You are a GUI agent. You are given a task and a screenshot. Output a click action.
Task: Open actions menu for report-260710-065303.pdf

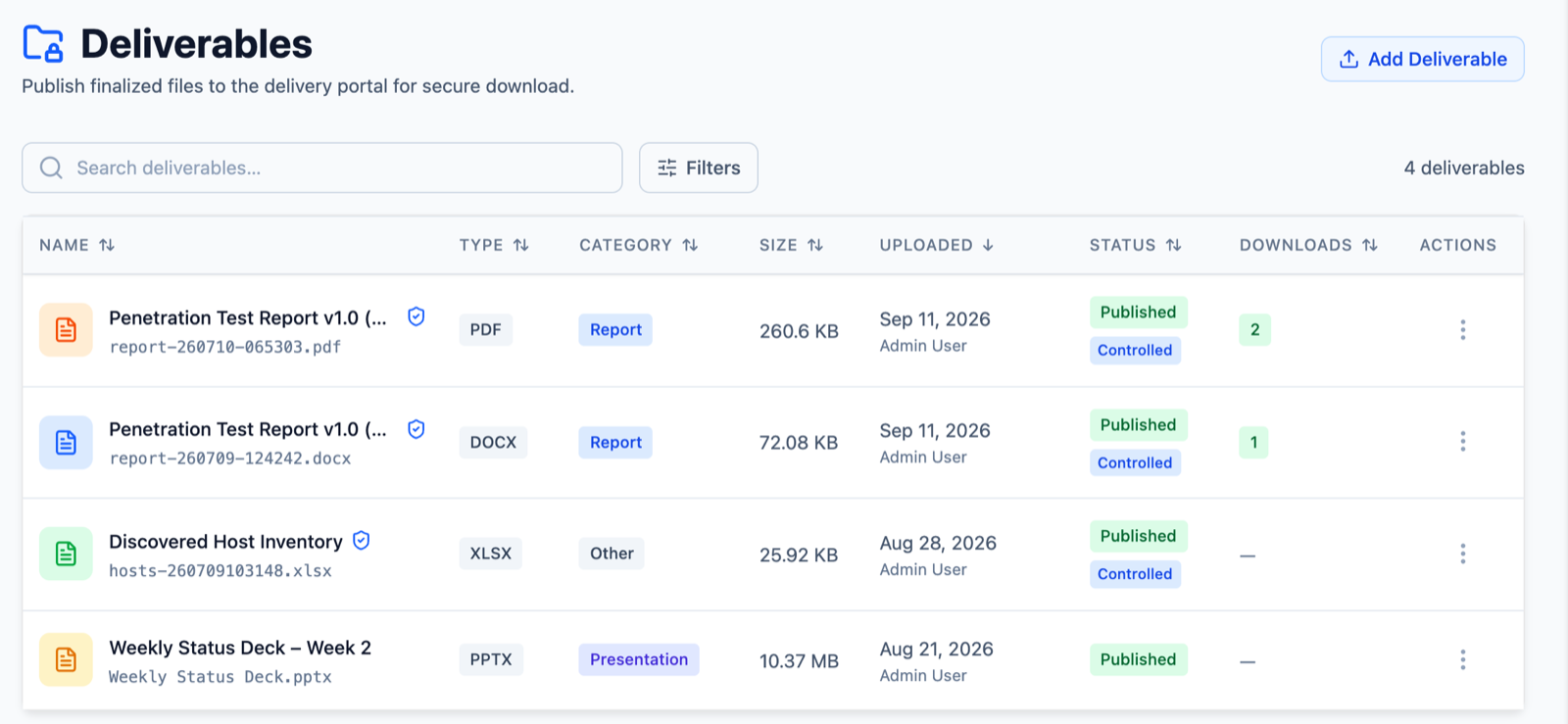[x=1463, y=330]
